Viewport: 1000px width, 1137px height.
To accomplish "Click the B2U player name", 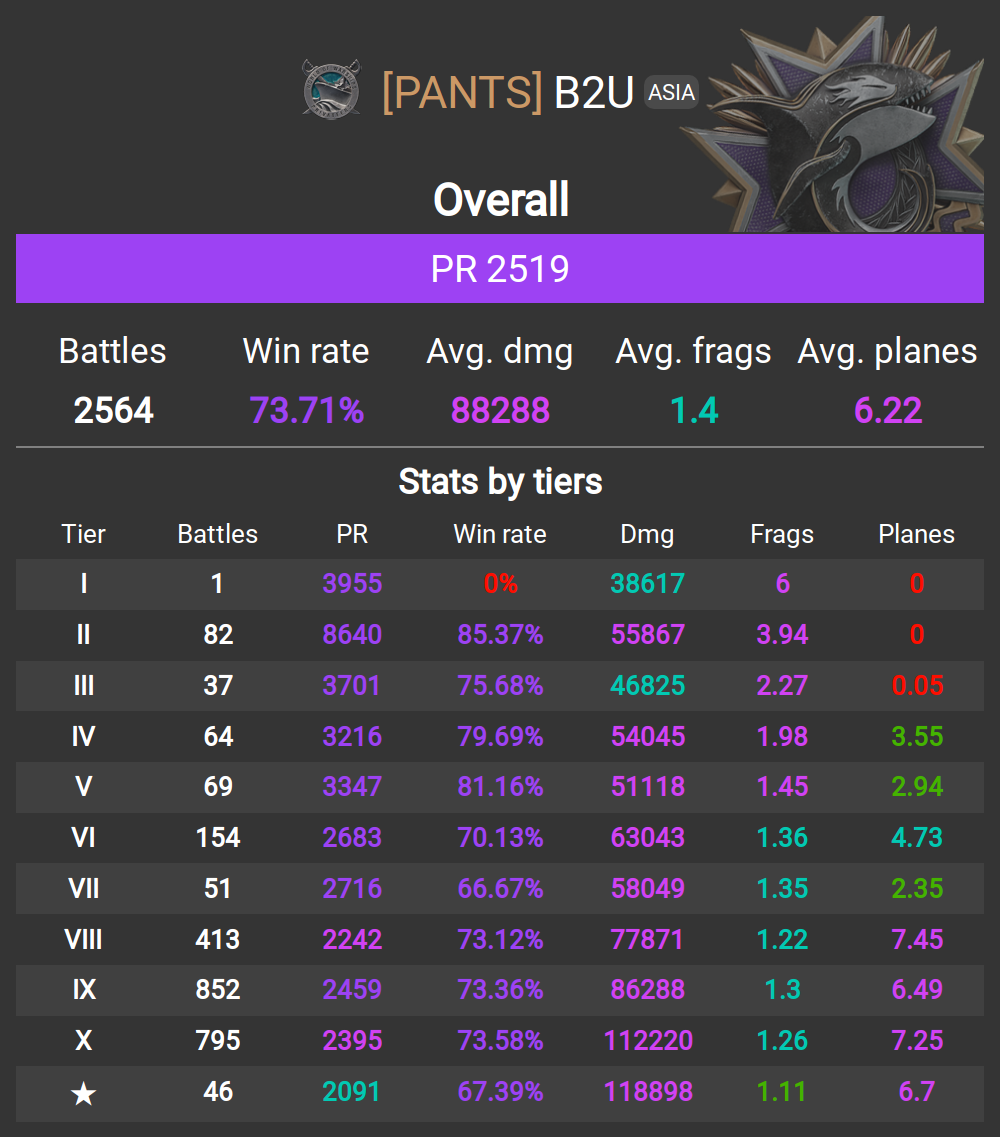I will [x=594, y=92].
